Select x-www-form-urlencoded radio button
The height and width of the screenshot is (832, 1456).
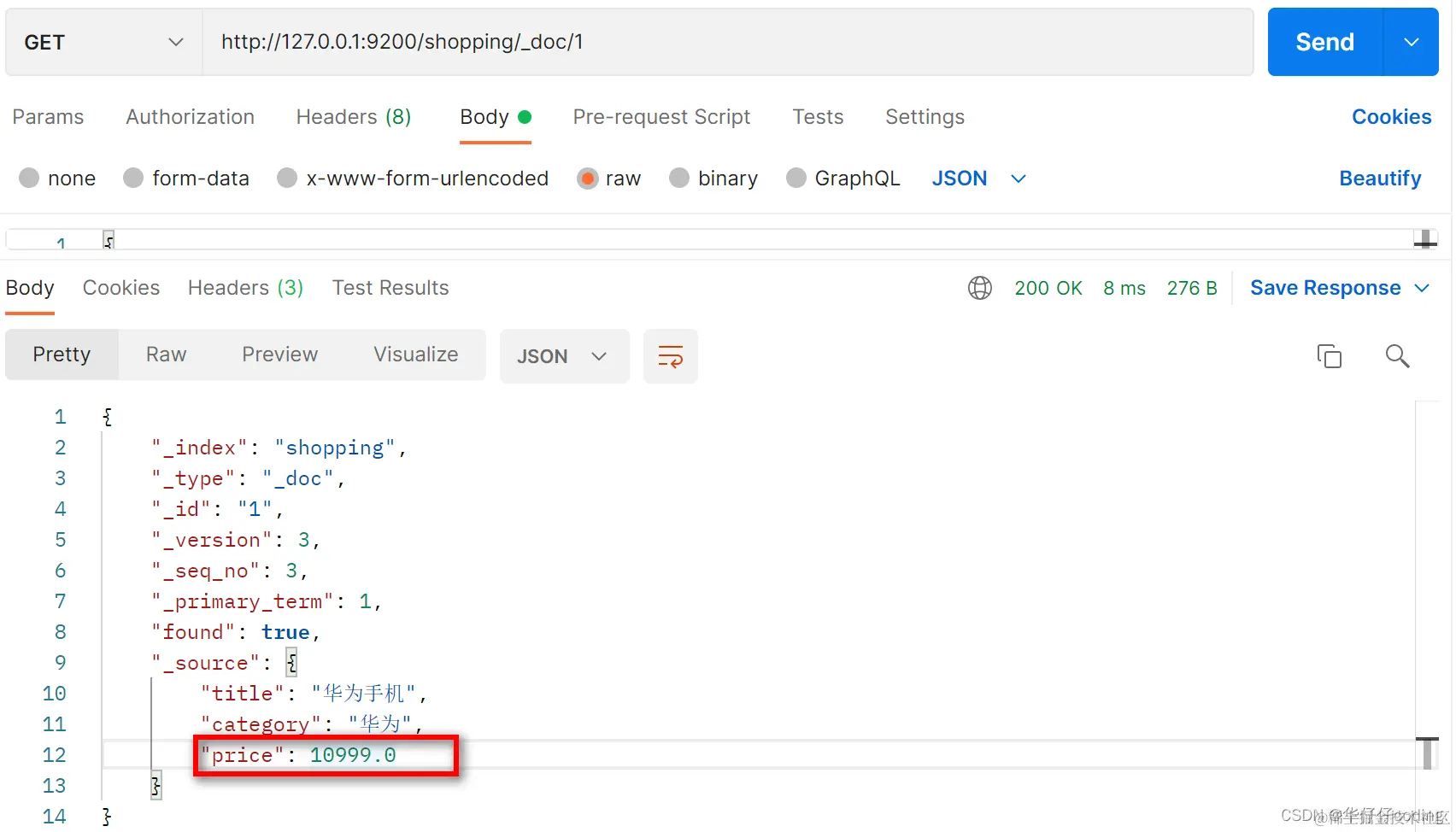287,178
